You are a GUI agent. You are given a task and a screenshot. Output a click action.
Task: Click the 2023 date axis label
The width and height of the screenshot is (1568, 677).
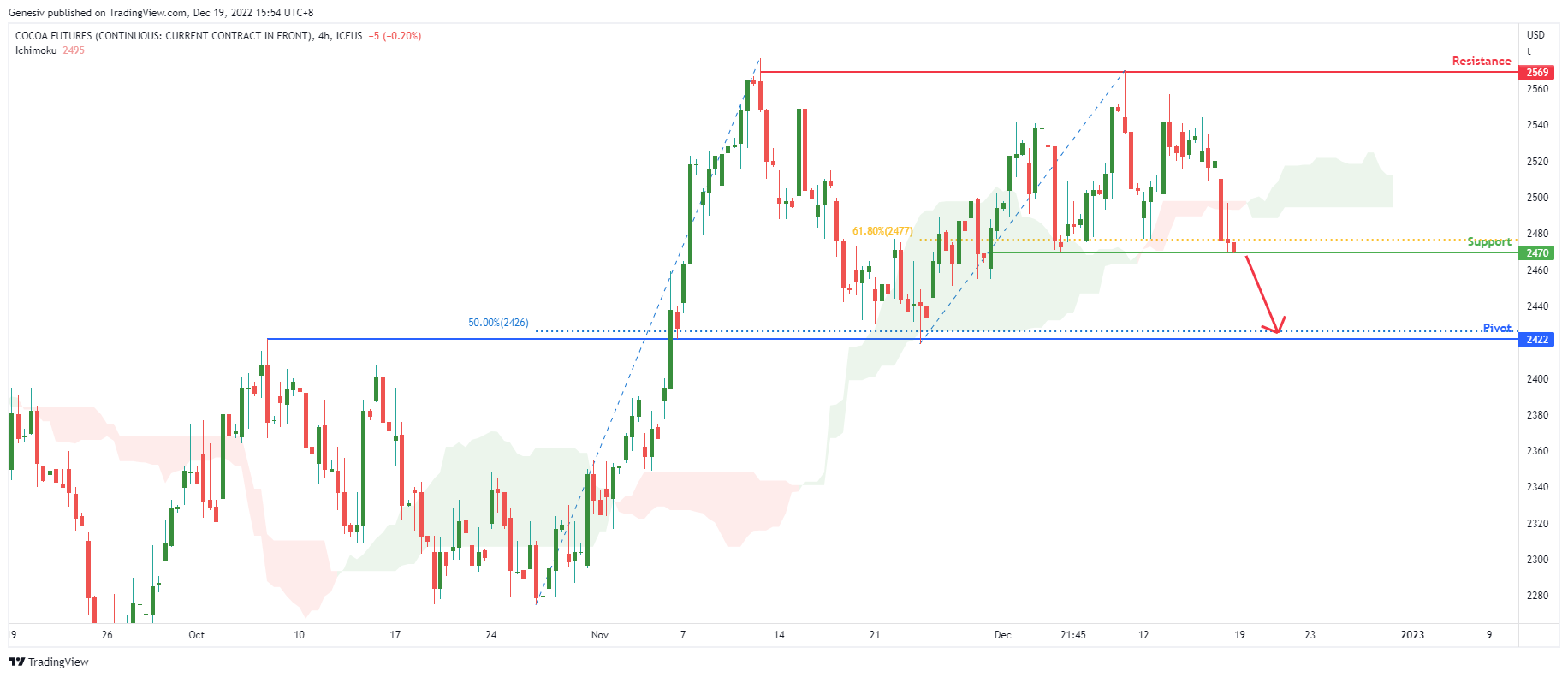(1412, 635)
